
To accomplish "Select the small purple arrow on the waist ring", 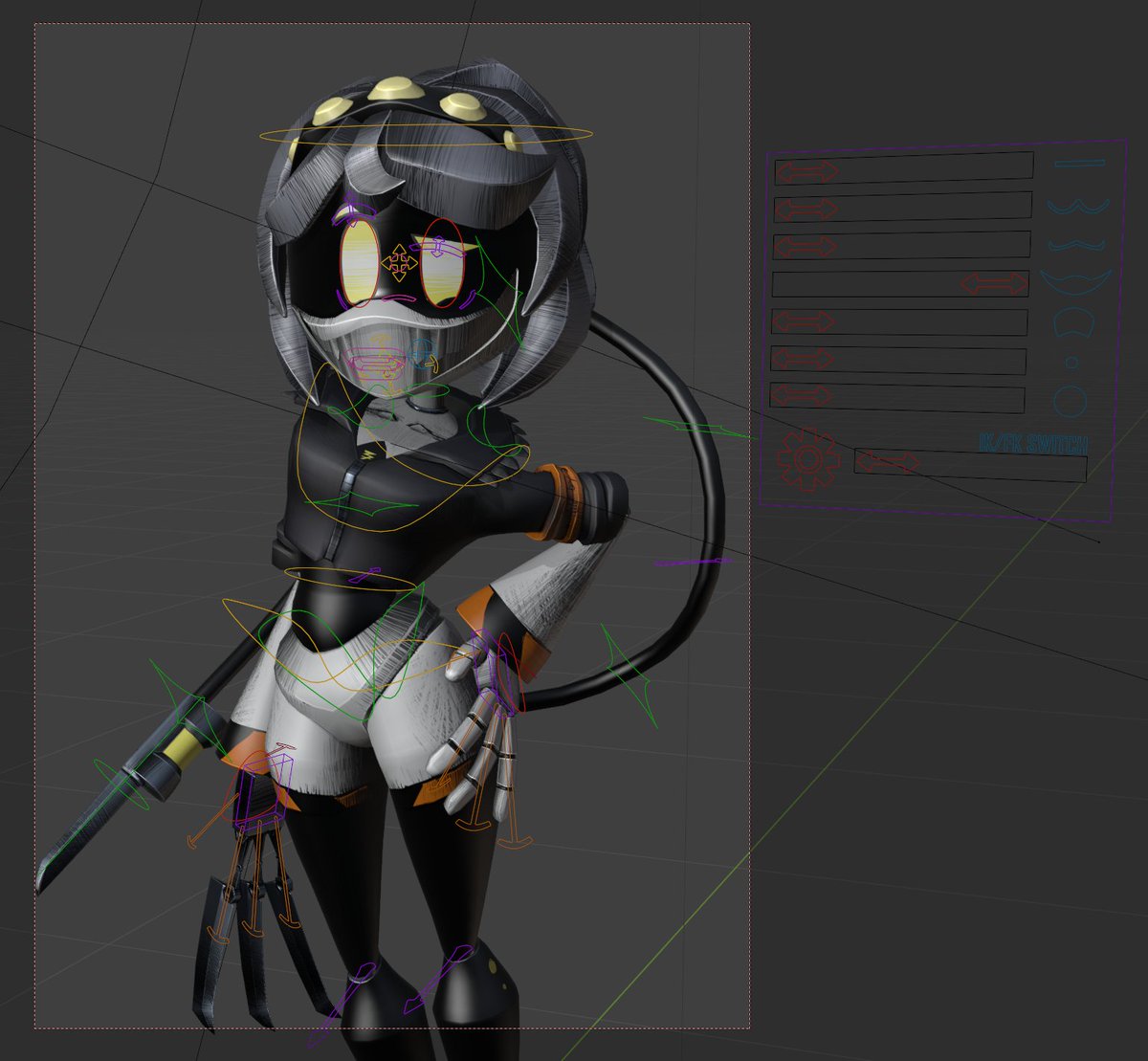I will (364, 575).
